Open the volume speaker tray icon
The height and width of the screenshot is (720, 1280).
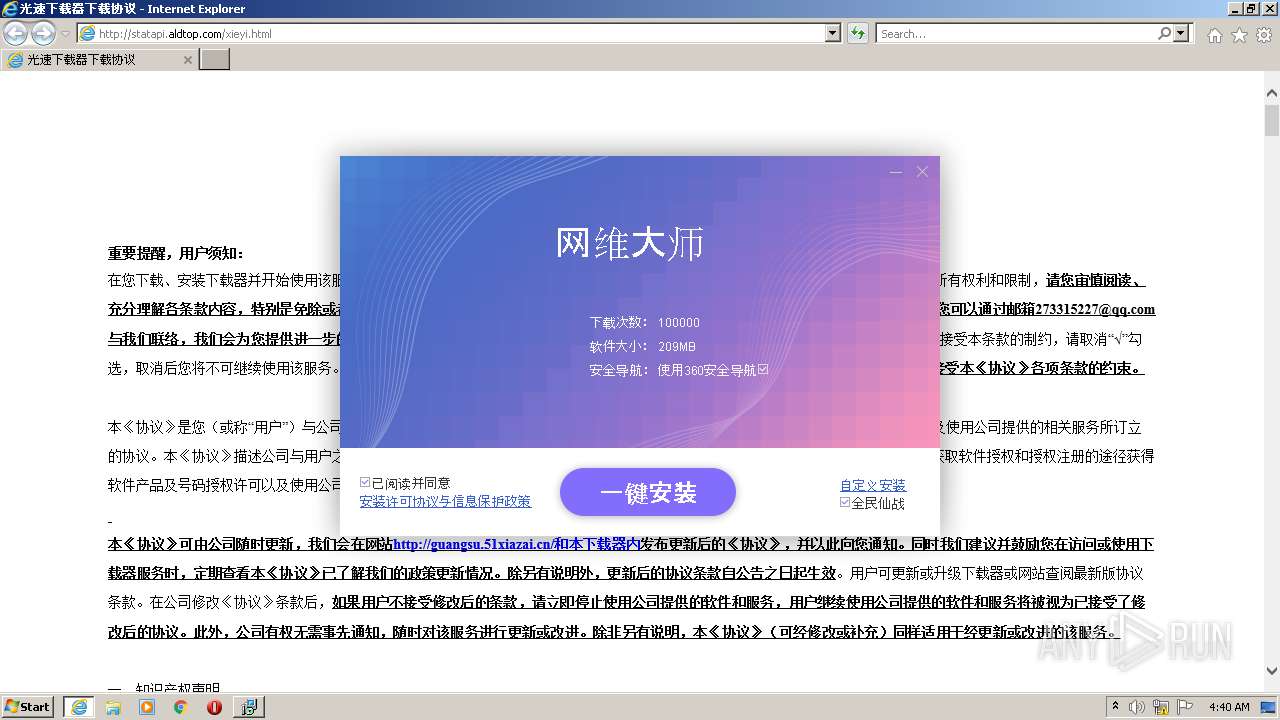point(1139,706)
